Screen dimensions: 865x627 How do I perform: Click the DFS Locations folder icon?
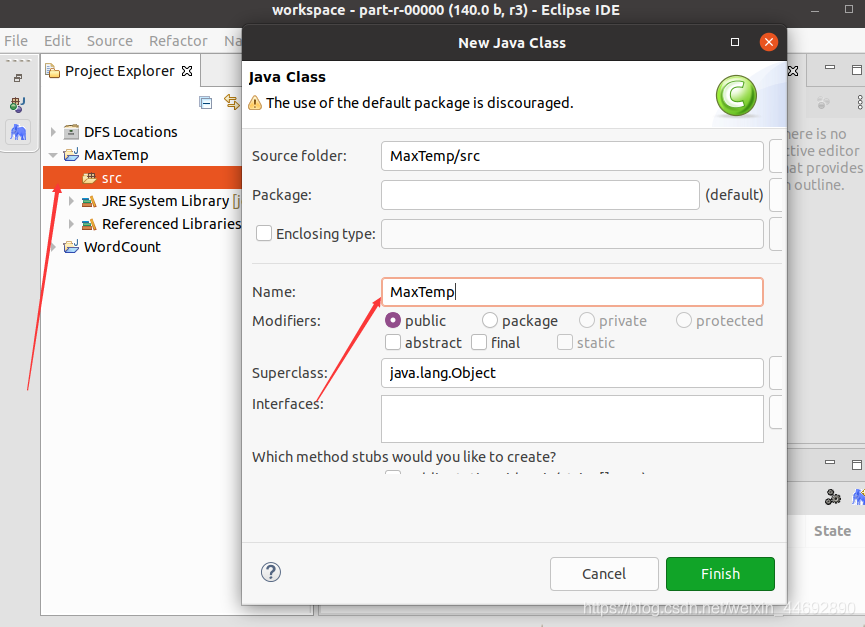tap(71, 132)
